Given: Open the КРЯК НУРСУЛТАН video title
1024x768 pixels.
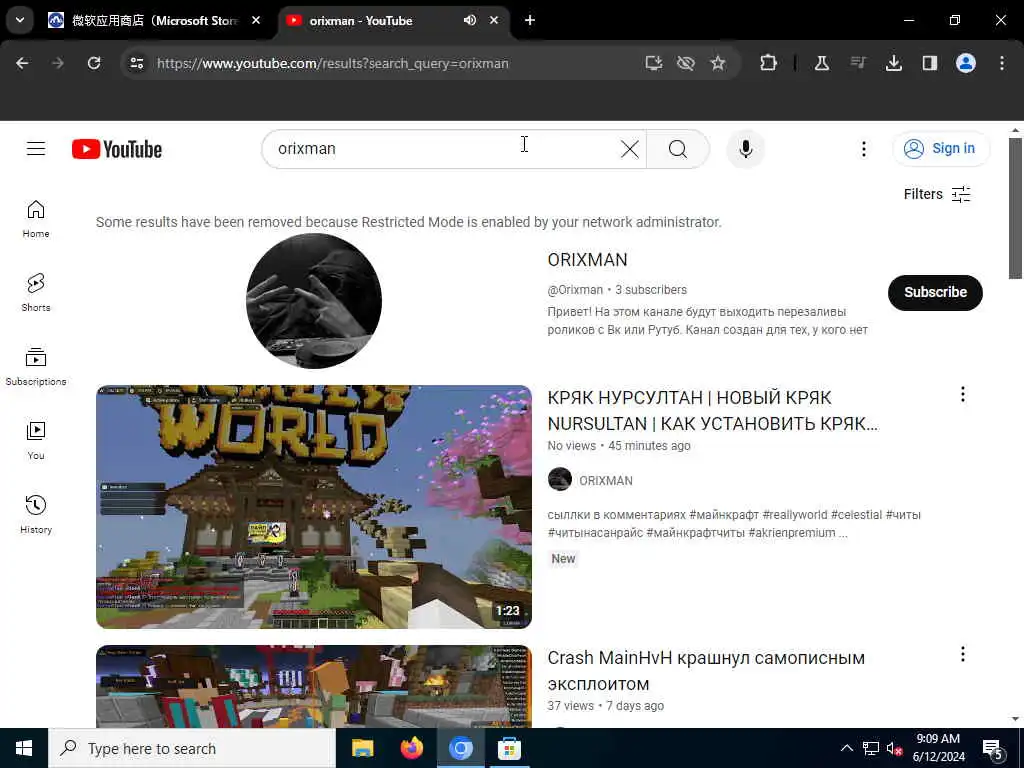Looking at the screenshot, I should (712, 411).
